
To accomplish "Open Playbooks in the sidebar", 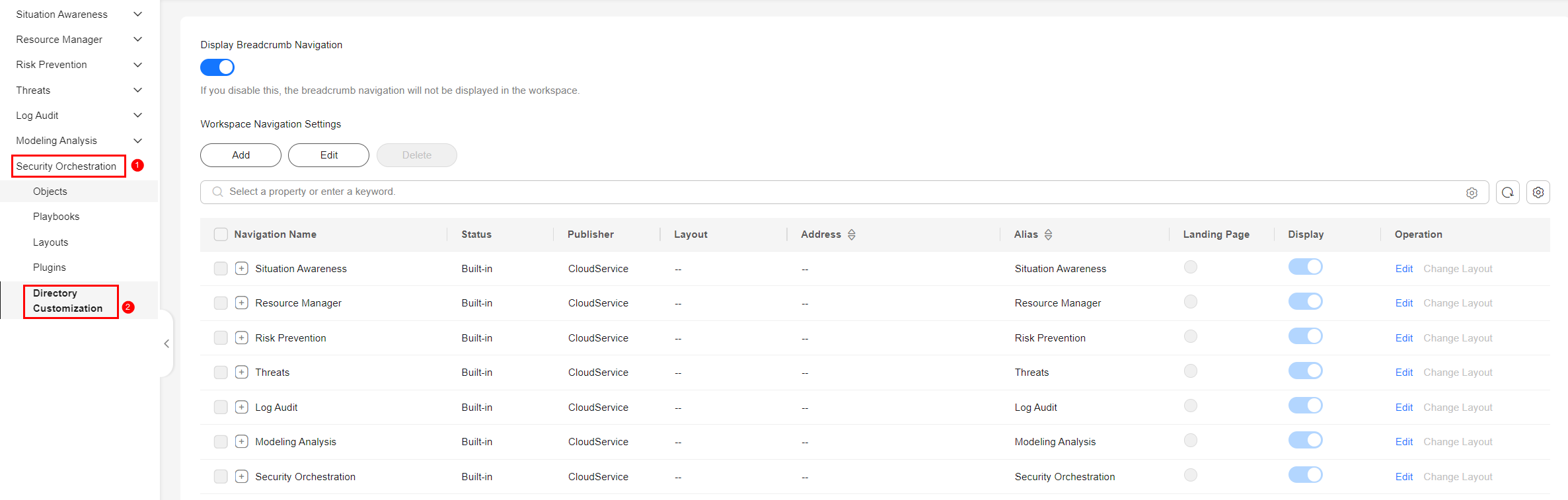I will [56, 217].
